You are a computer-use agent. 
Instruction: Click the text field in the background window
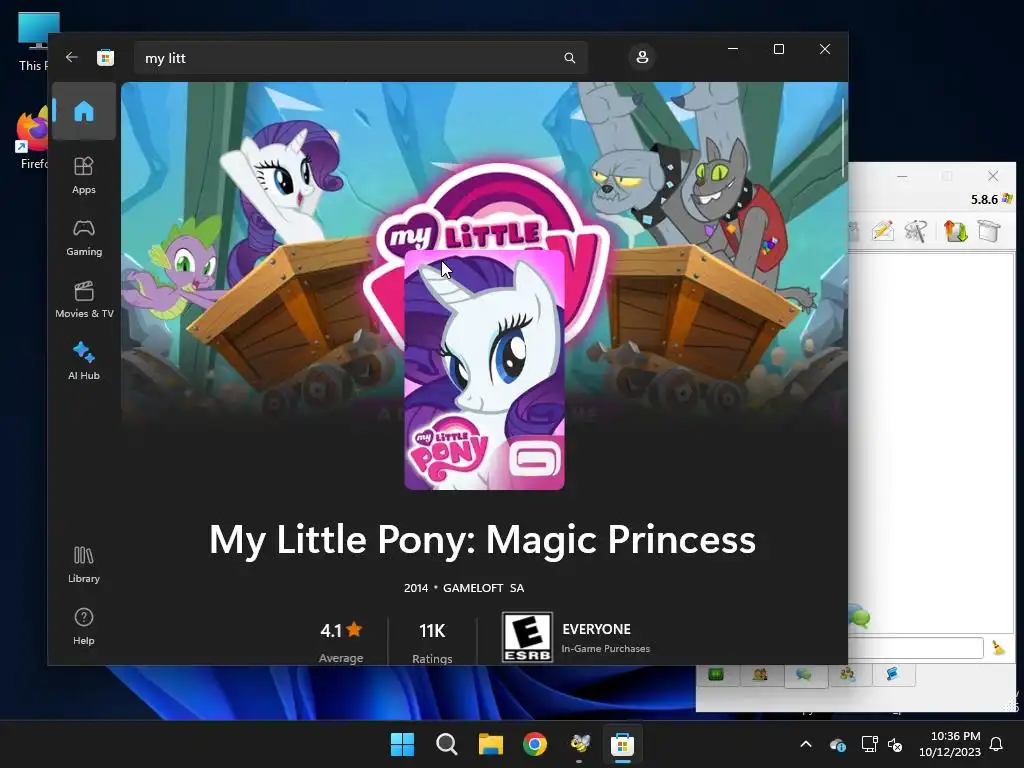(916, 648)
